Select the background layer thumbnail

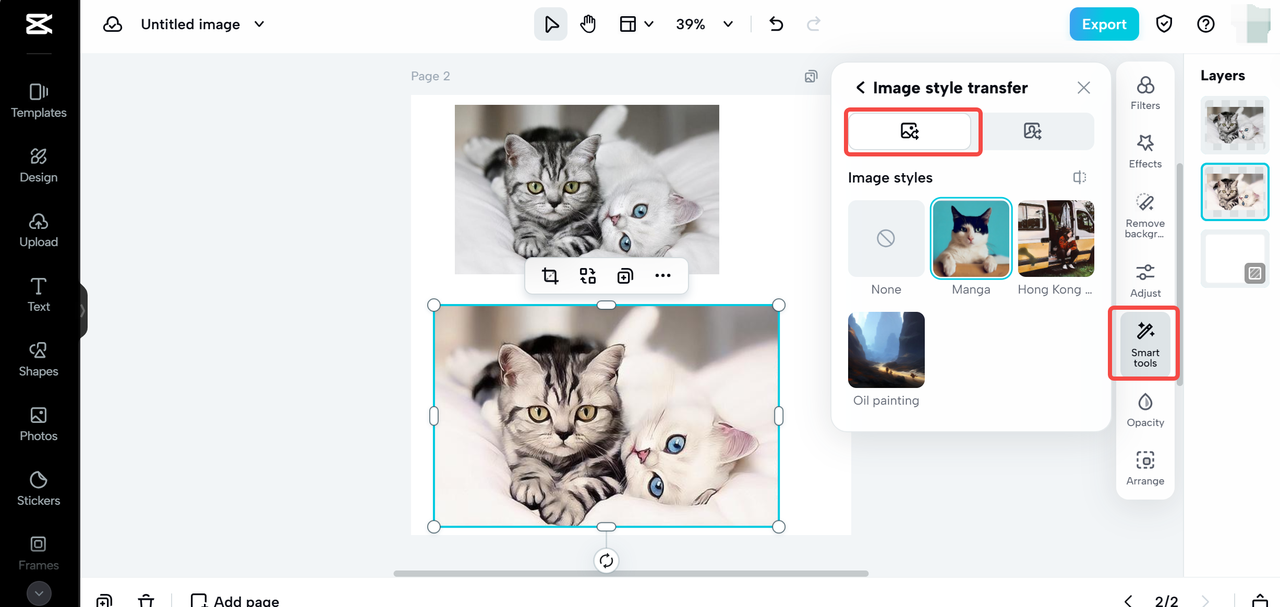tap(1235, 258)
